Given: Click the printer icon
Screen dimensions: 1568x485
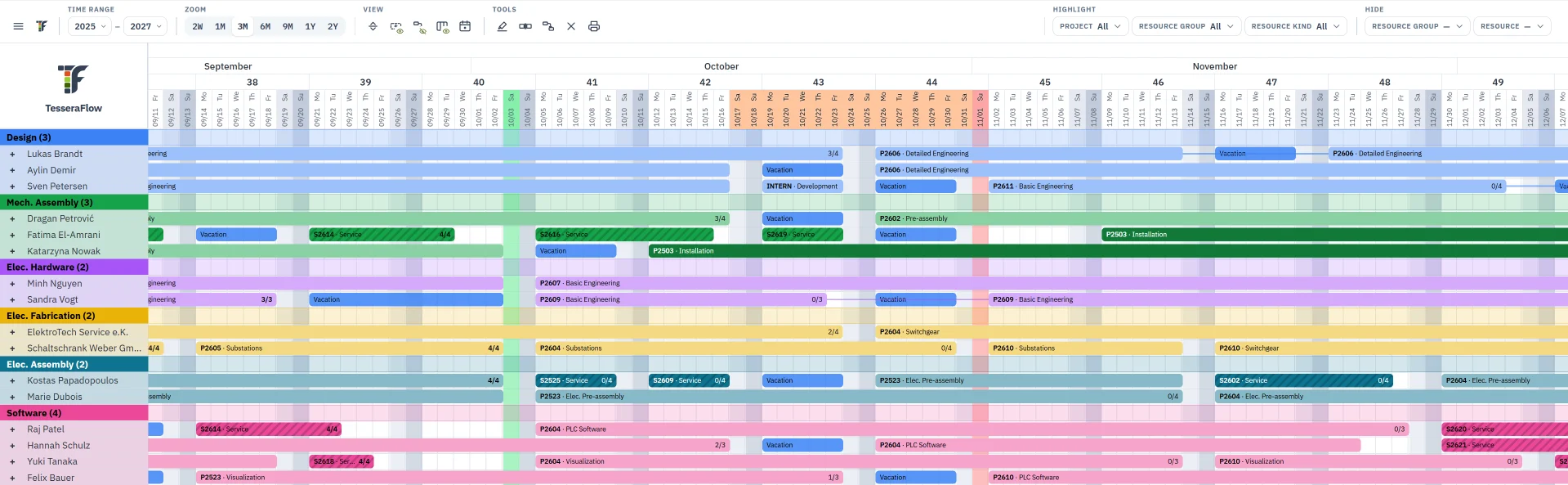Looking at the screenshot, I should (594, 26).
